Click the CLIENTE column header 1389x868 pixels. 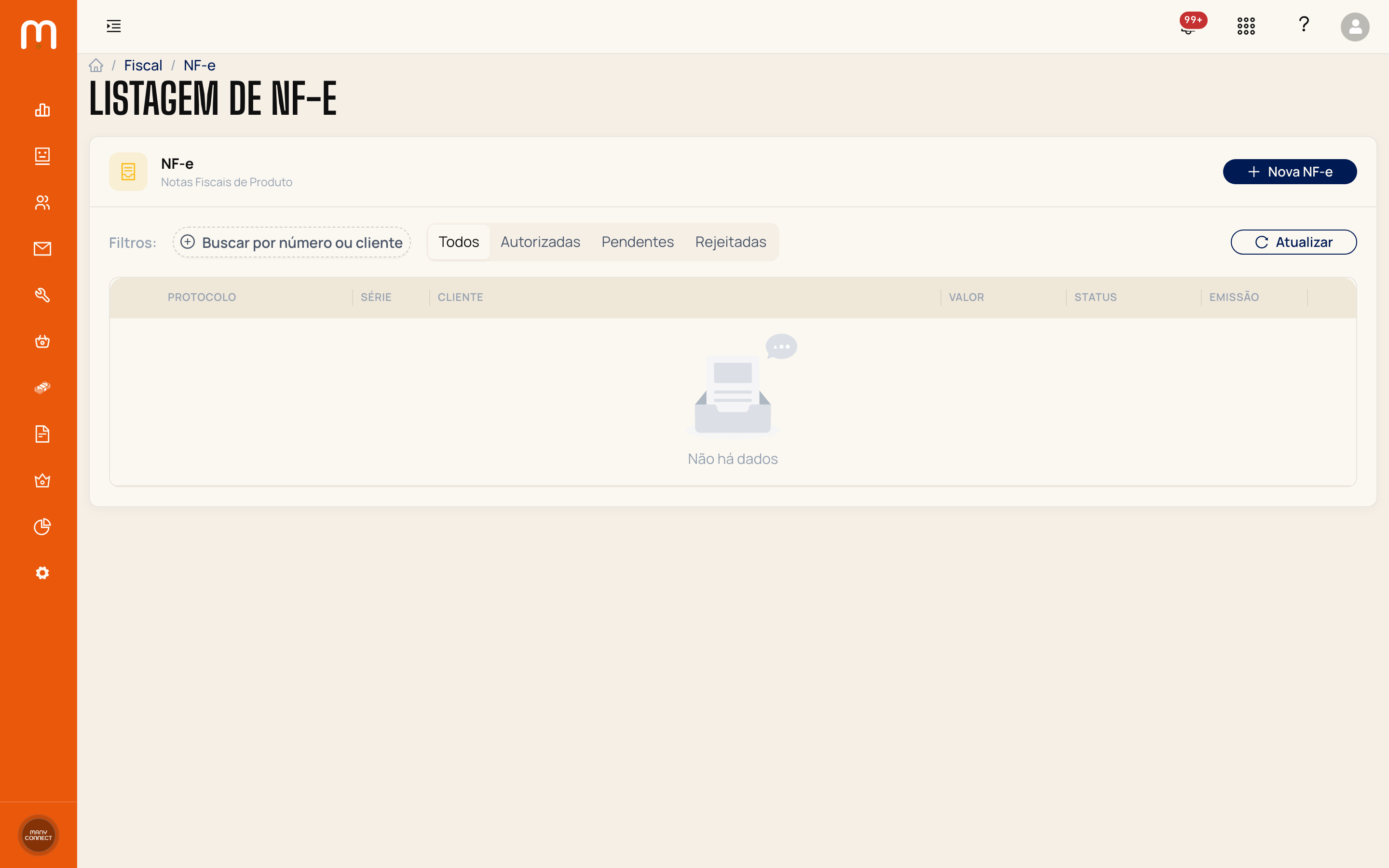tap(460, 298)
